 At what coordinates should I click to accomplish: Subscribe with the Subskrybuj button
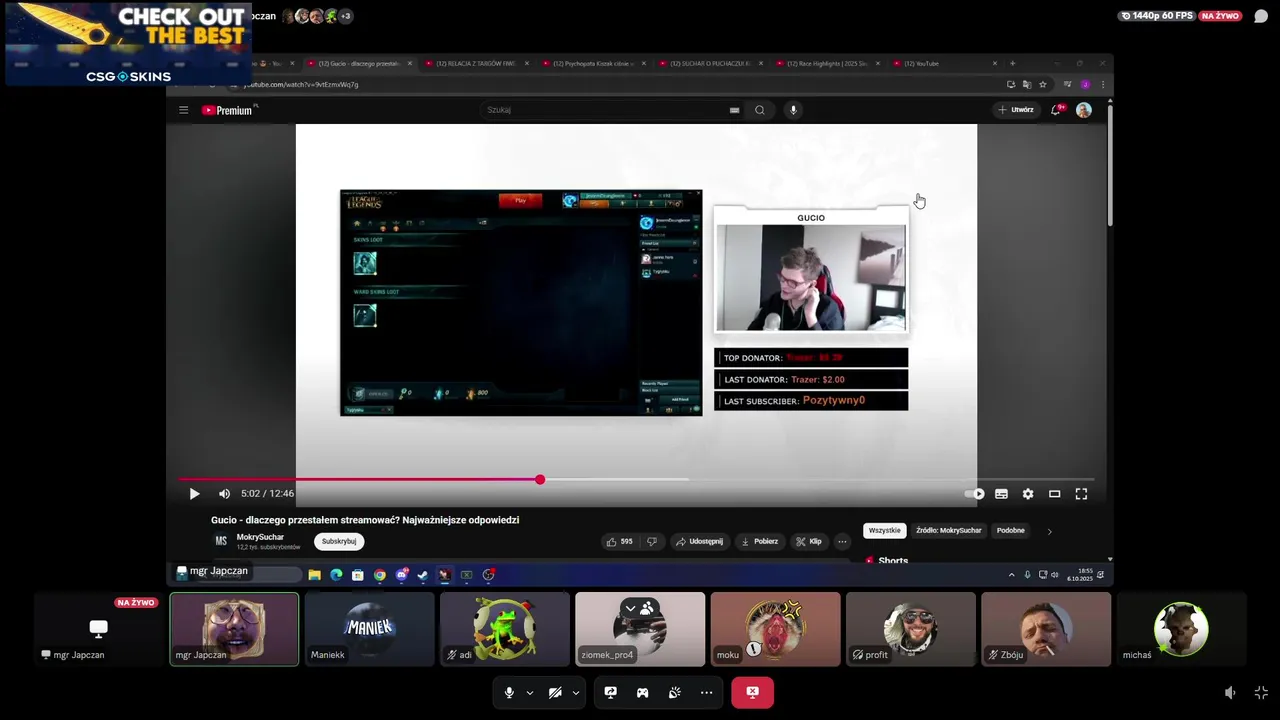pyautogui.click(x=339, y=541)
